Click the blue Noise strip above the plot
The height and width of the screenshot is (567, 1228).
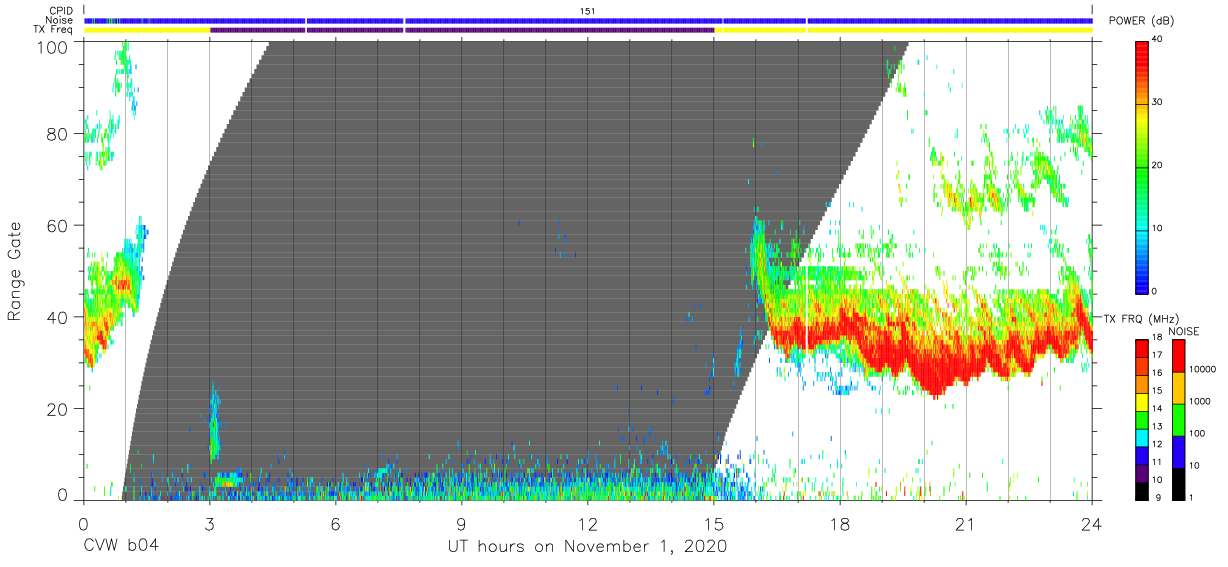coord(588,20)
